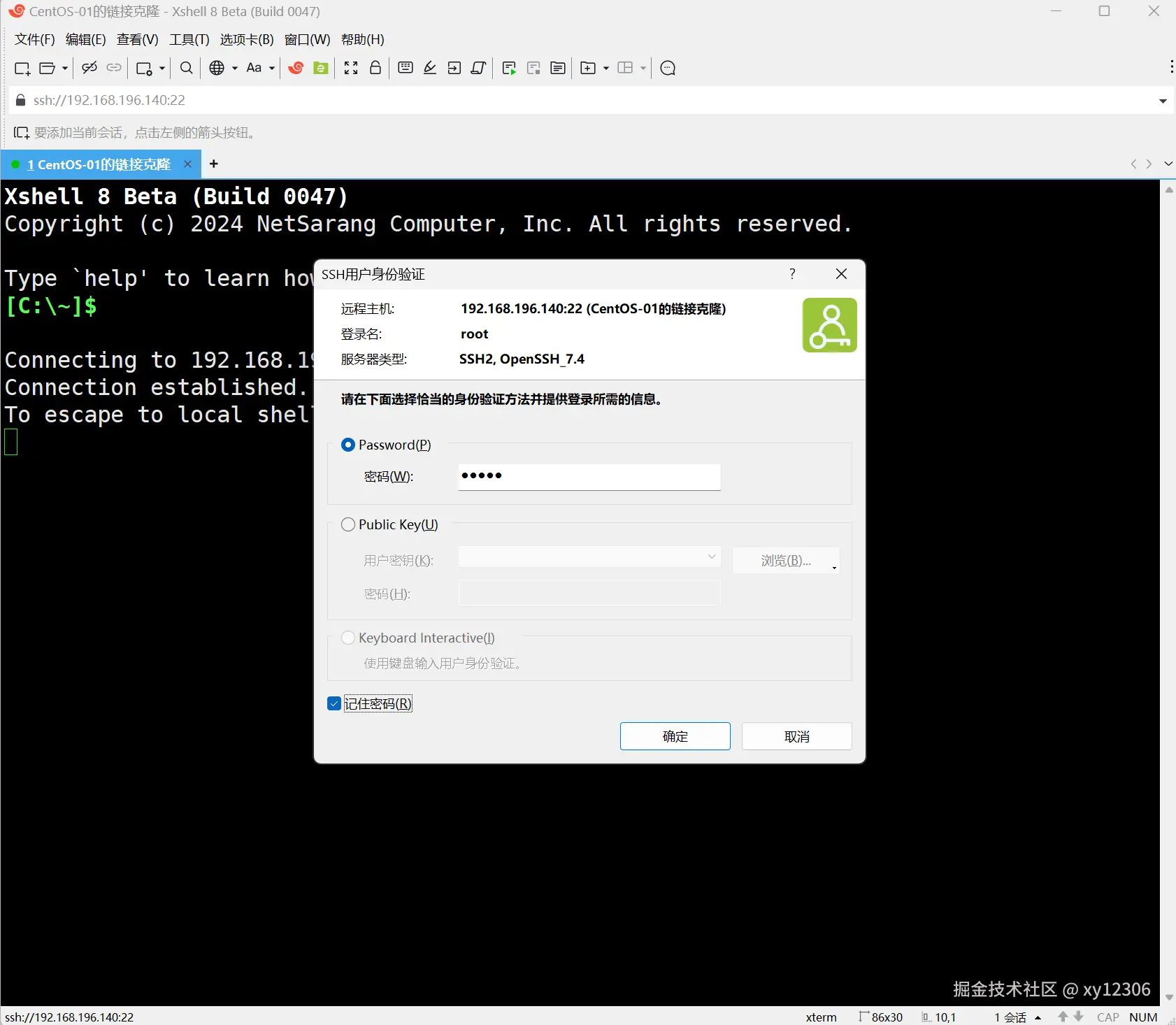
Task: Expand the tab list chevron at right of tab bar
Action: point(1168,164)
